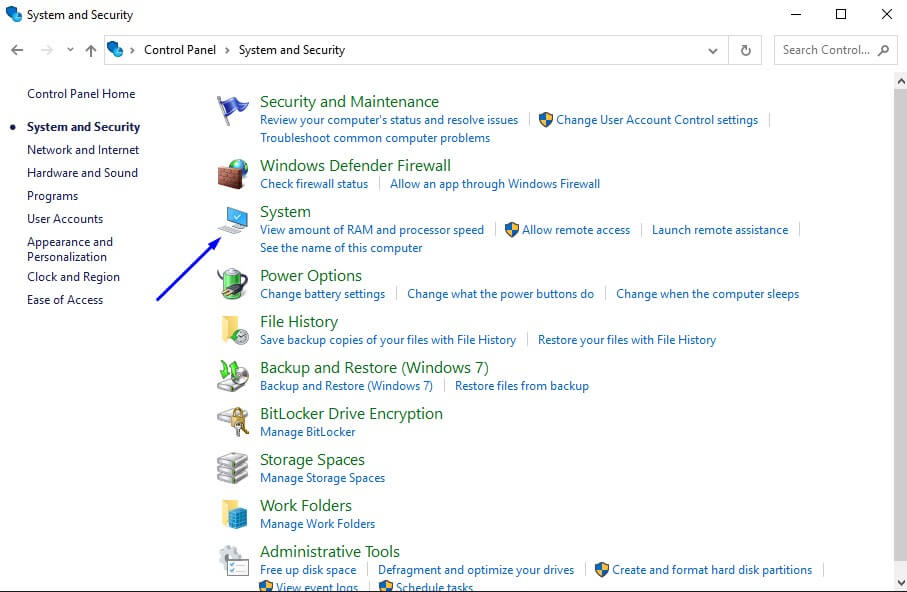Open Appearance and Personalization category
Image resolution: width=907 pixels, height=592 pixels.
[70, 249]
